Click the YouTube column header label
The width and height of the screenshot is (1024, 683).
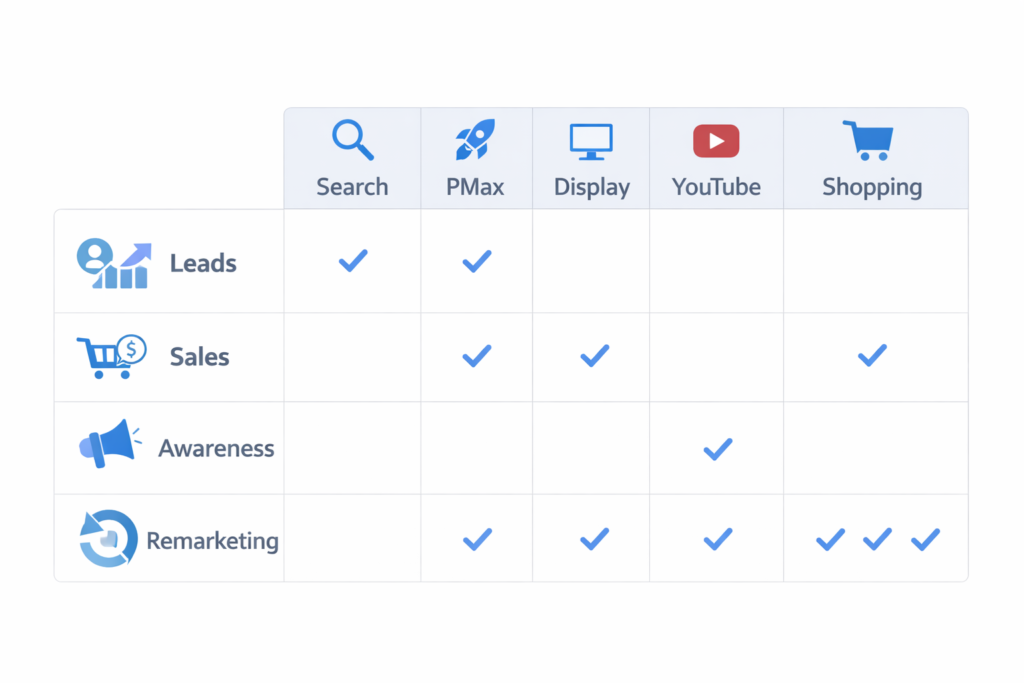coord(716,187)
